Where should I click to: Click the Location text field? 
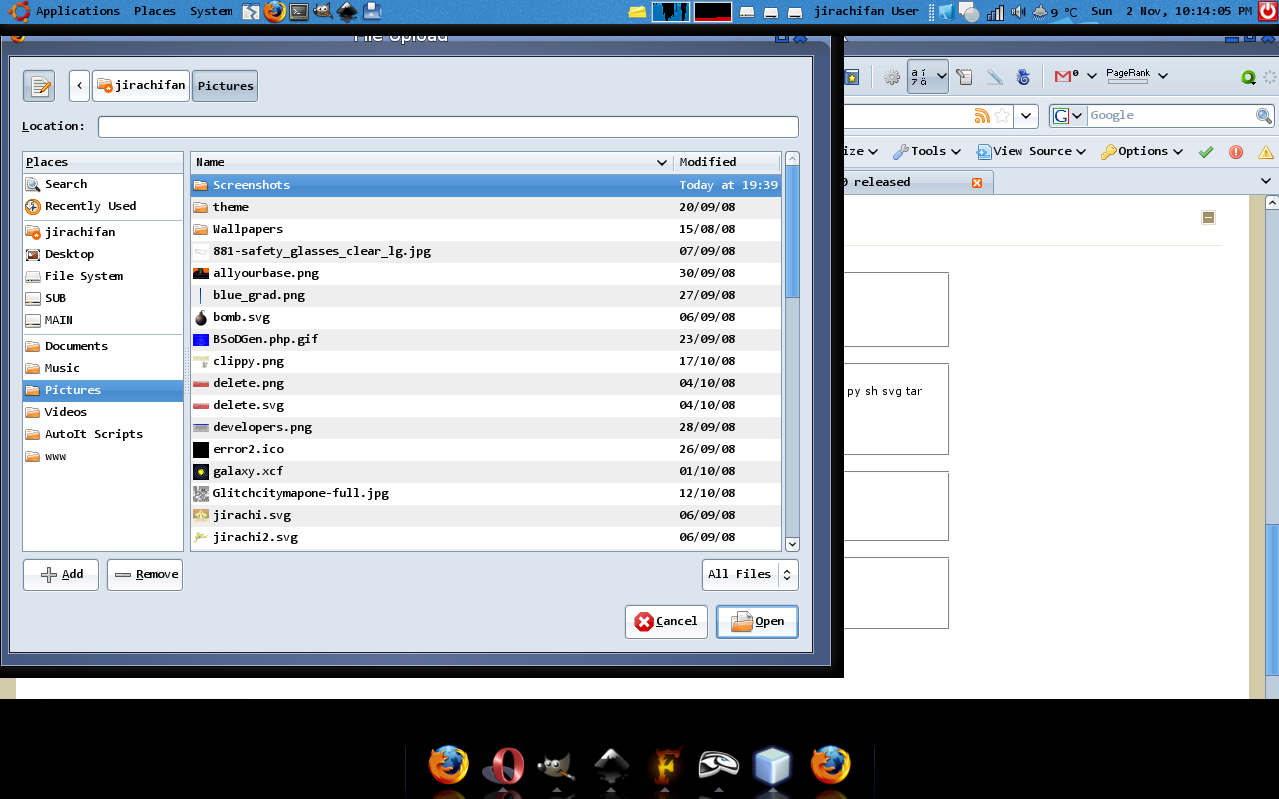(x=448, y=127)
